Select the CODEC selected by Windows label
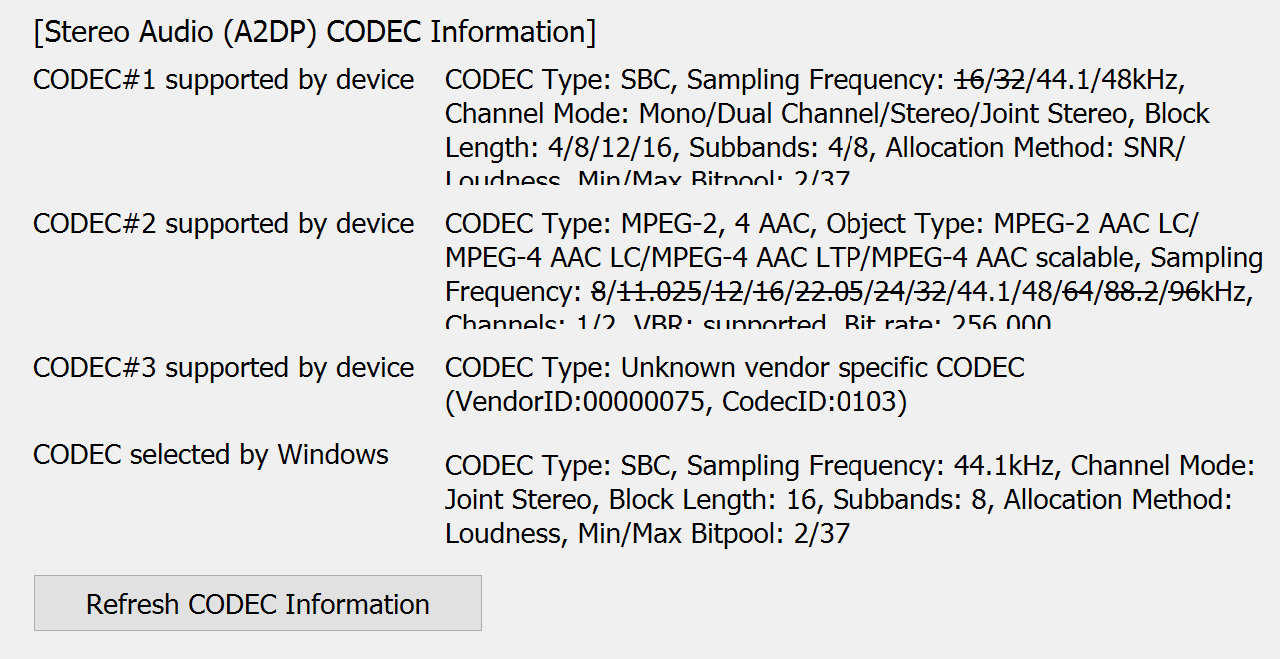1280x659 pixels. coord(211,454)
